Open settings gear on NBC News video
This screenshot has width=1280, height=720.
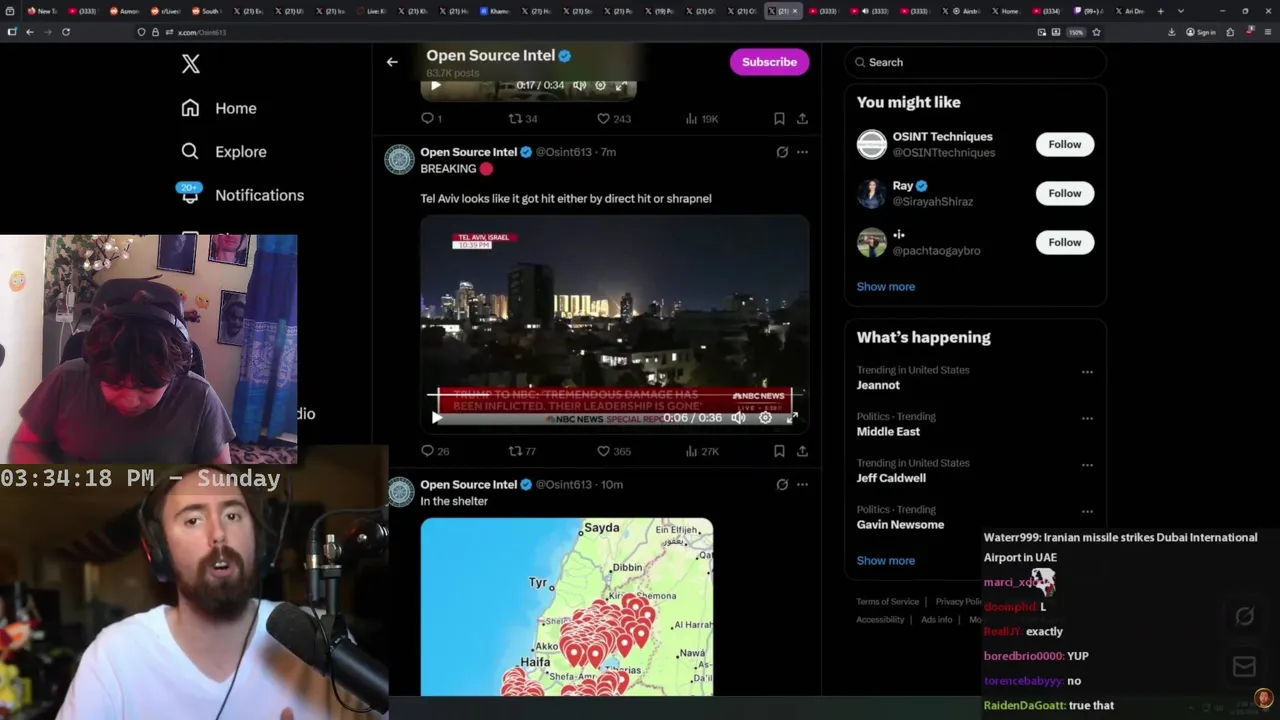pos(765,418)
